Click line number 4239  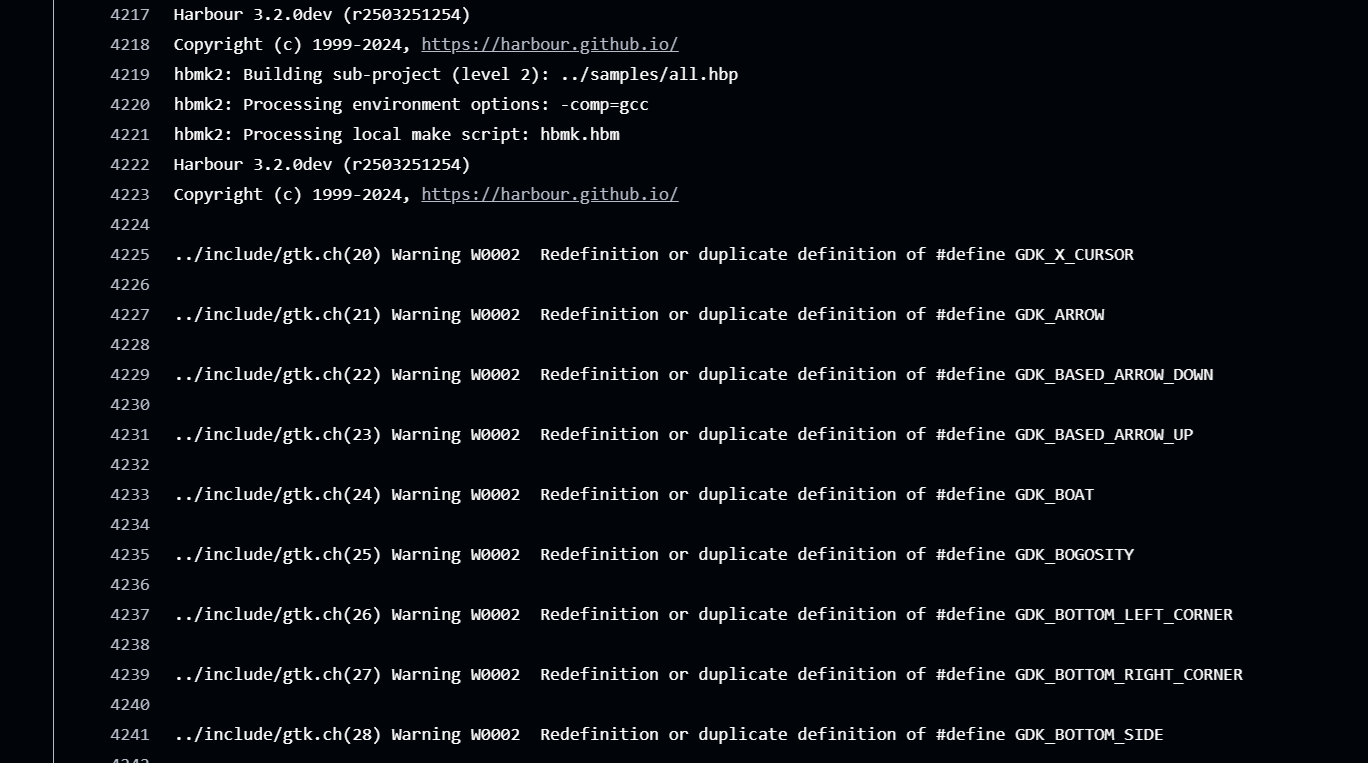pyautogui.click(x=130, y=675)
